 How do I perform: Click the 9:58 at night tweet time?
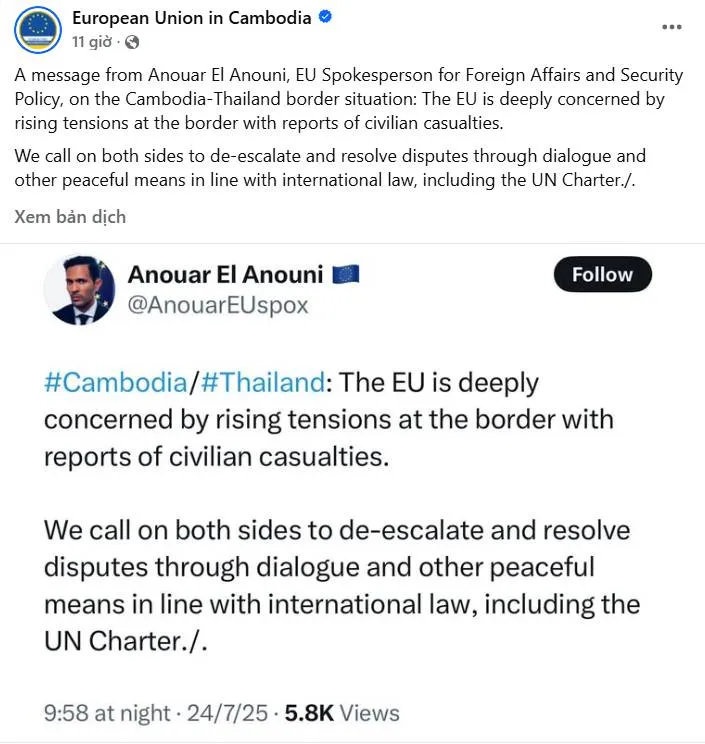click(107, 713)
